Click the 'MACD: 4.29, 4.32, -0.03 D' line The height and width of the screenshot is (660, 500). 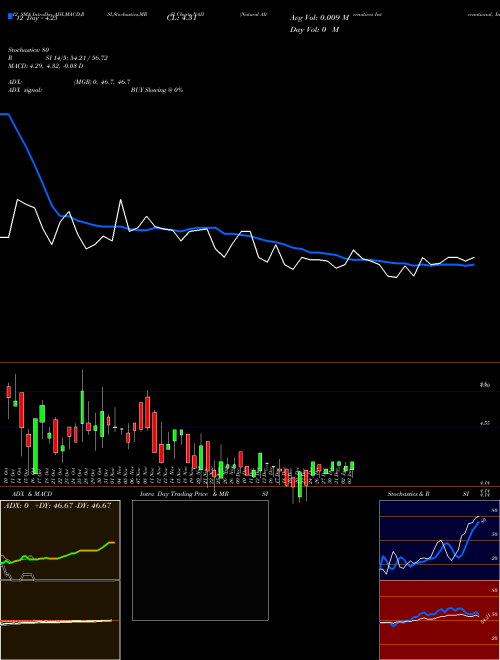click(45, 66)
